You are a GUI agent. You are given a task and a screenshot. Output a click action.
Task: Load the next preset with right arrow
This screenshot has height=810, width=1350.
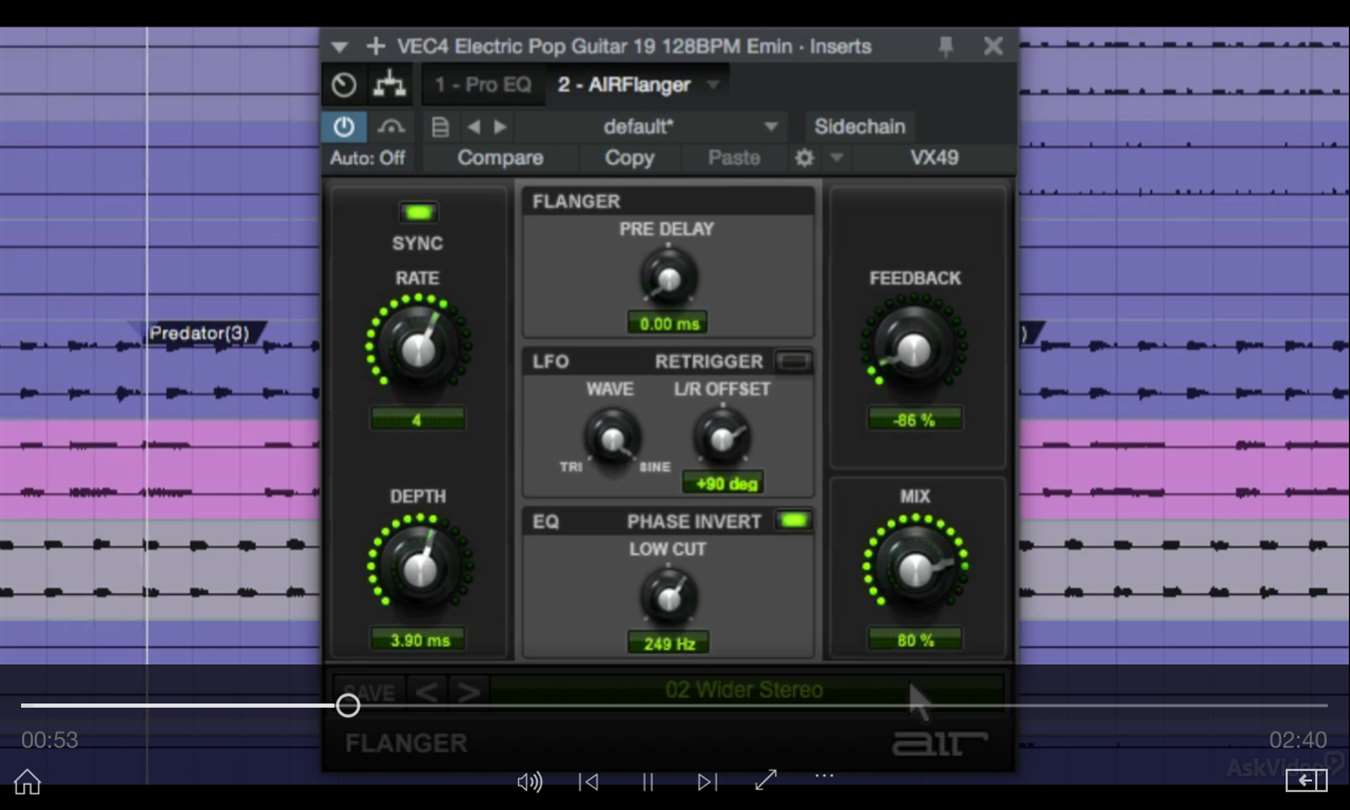coord(500,127)
